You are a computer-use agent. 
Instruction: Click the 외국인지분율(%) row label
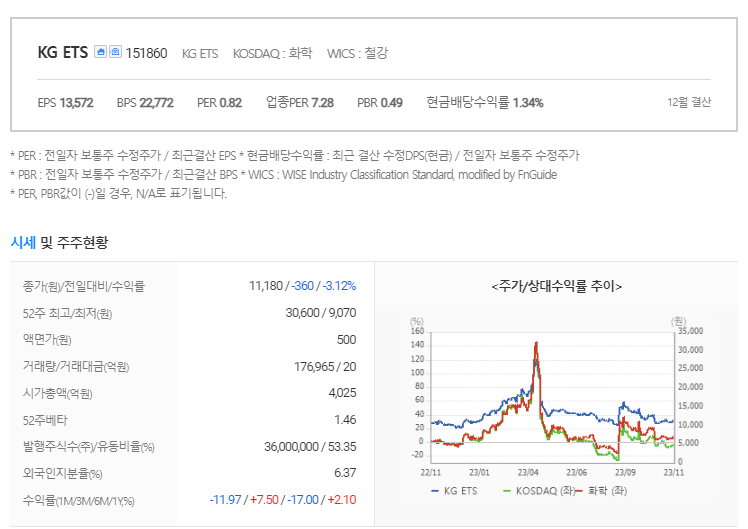tap(62, 473)
